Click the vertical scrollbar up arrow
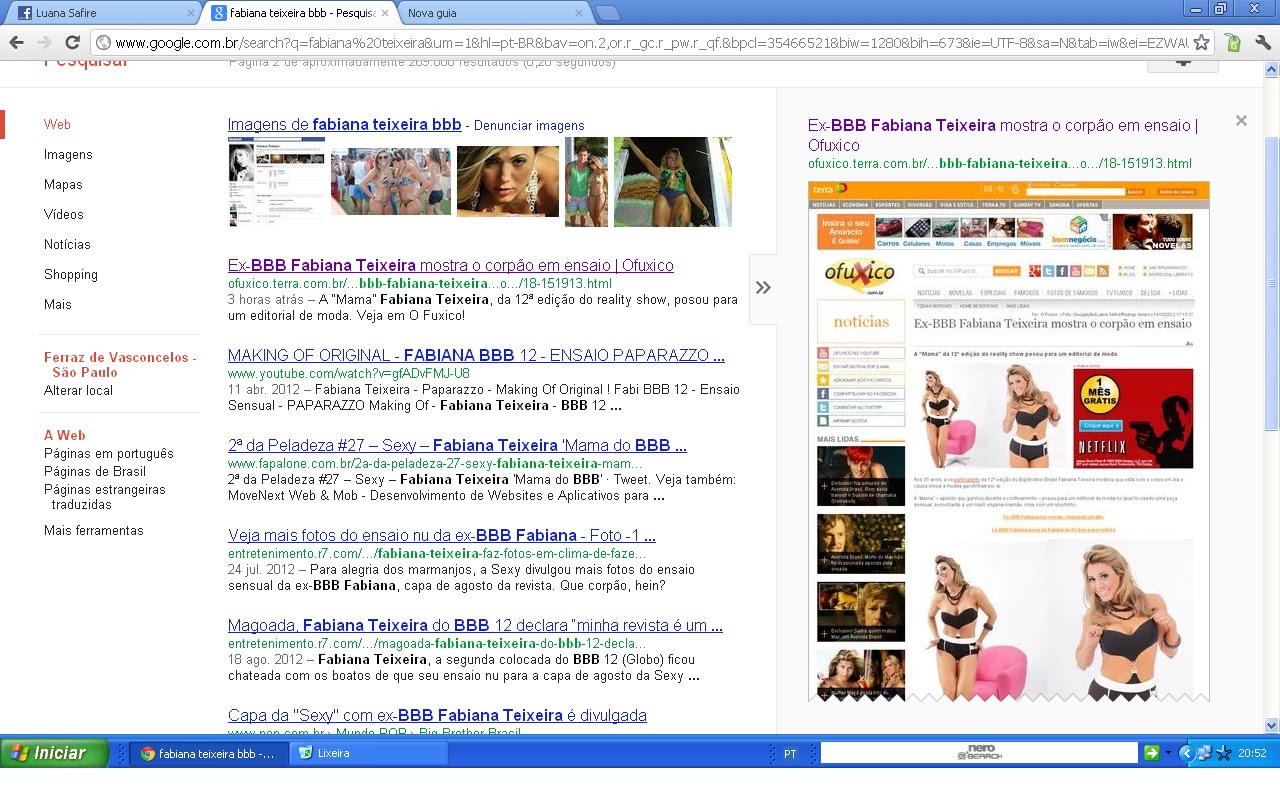Image resolution: width=1280 pixels, height=800 pixels. coord(1272,69)
